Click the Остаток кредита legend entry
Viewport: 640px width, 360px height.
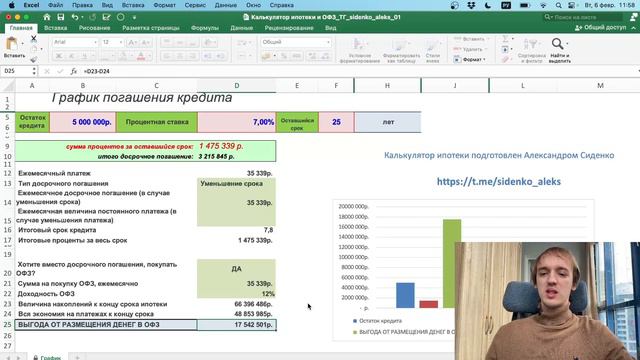[378, 321]
